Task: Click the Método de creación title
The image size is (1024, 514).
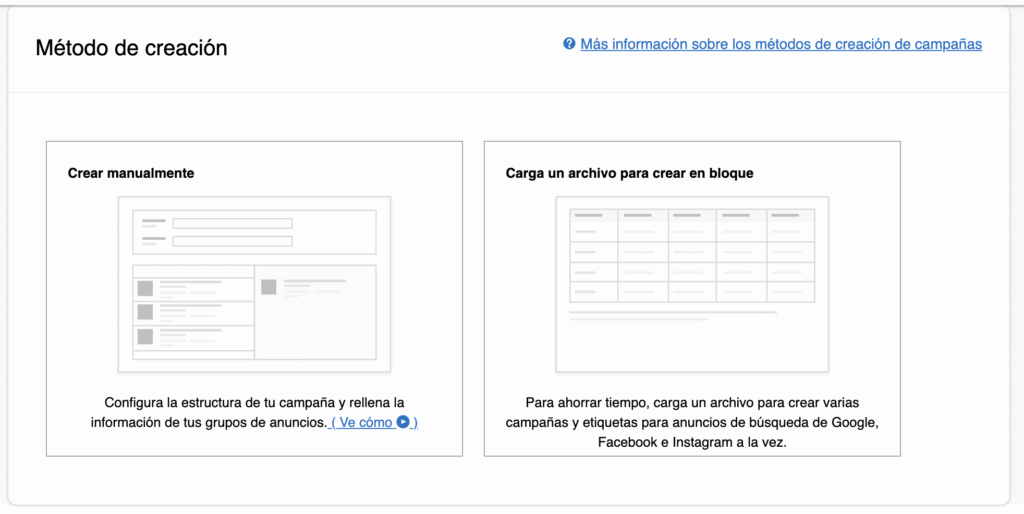Action: (x=131, y=47)
